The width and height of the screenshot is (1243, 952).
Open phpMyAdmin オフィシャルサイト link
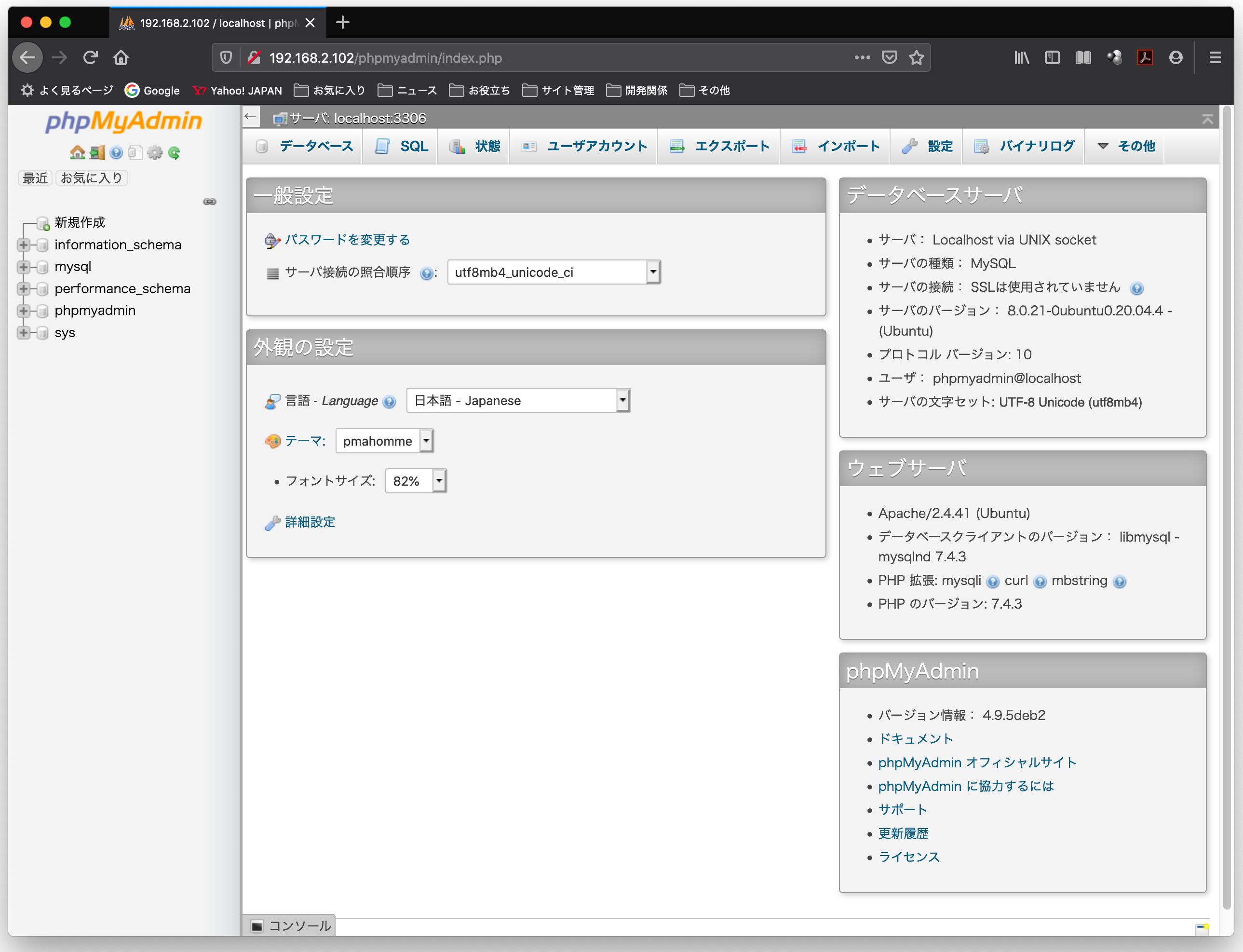(x=977, y=763)
